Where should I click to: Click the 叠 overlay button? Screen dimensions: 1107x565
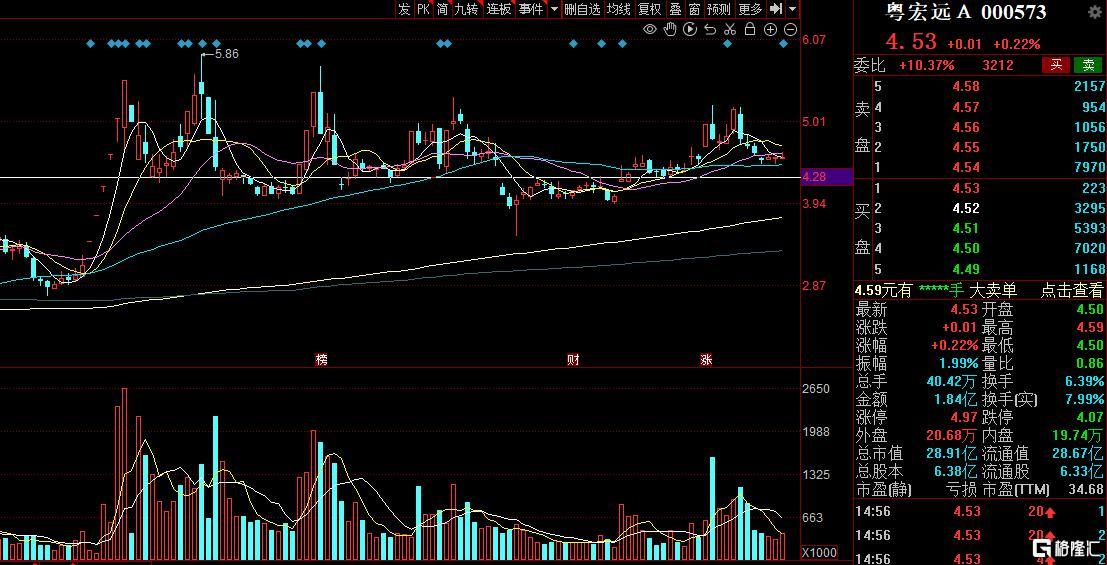(676, 8)
